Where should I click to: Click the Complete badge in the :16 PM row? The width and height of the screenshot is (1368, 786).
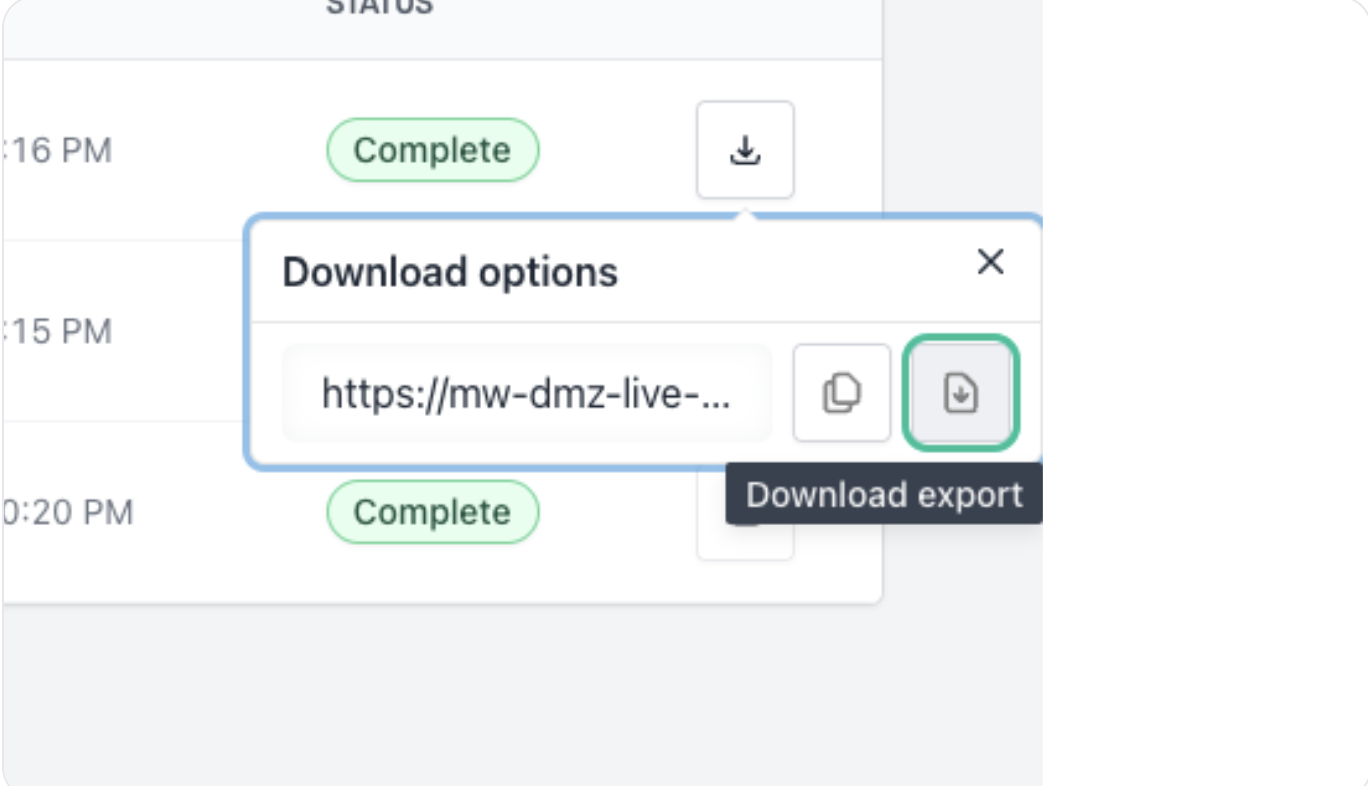pyautogui.click(x=432, y=150)
